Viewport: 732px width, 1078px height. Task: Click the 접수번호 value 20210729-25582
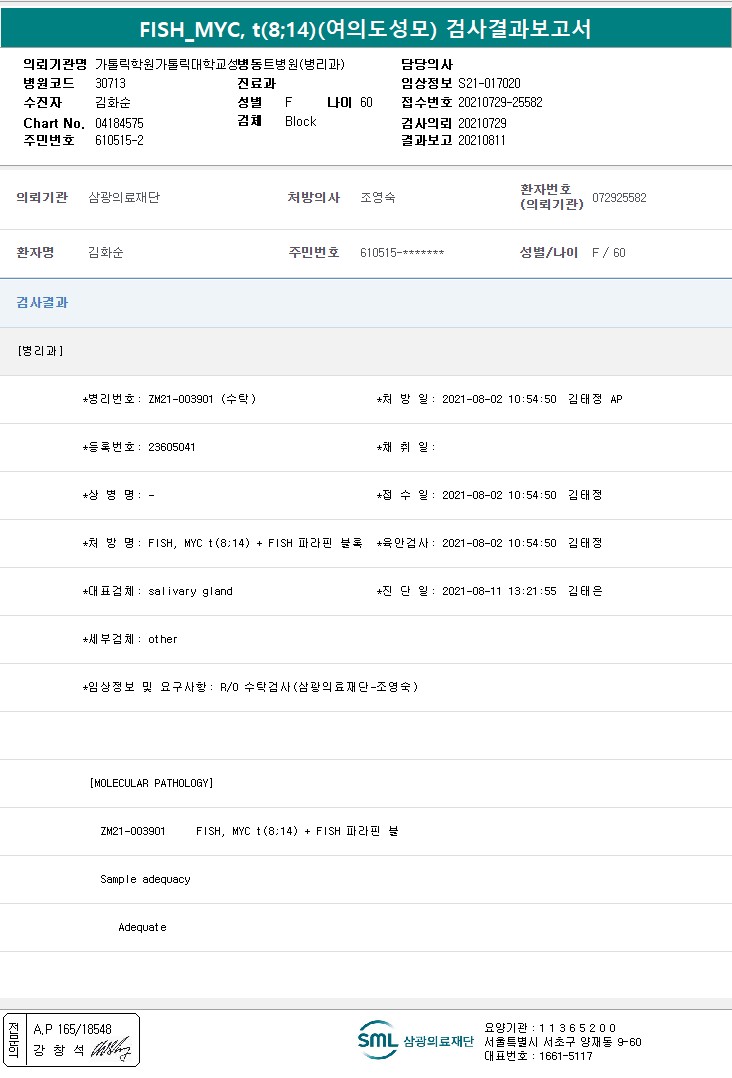[500, 102]
